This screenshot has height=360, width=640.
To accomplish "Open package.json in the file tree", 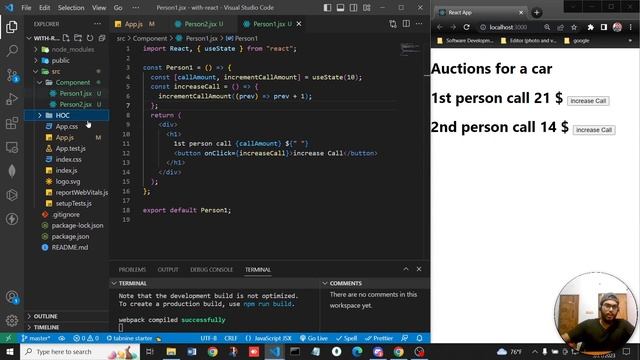I will 70,236.
